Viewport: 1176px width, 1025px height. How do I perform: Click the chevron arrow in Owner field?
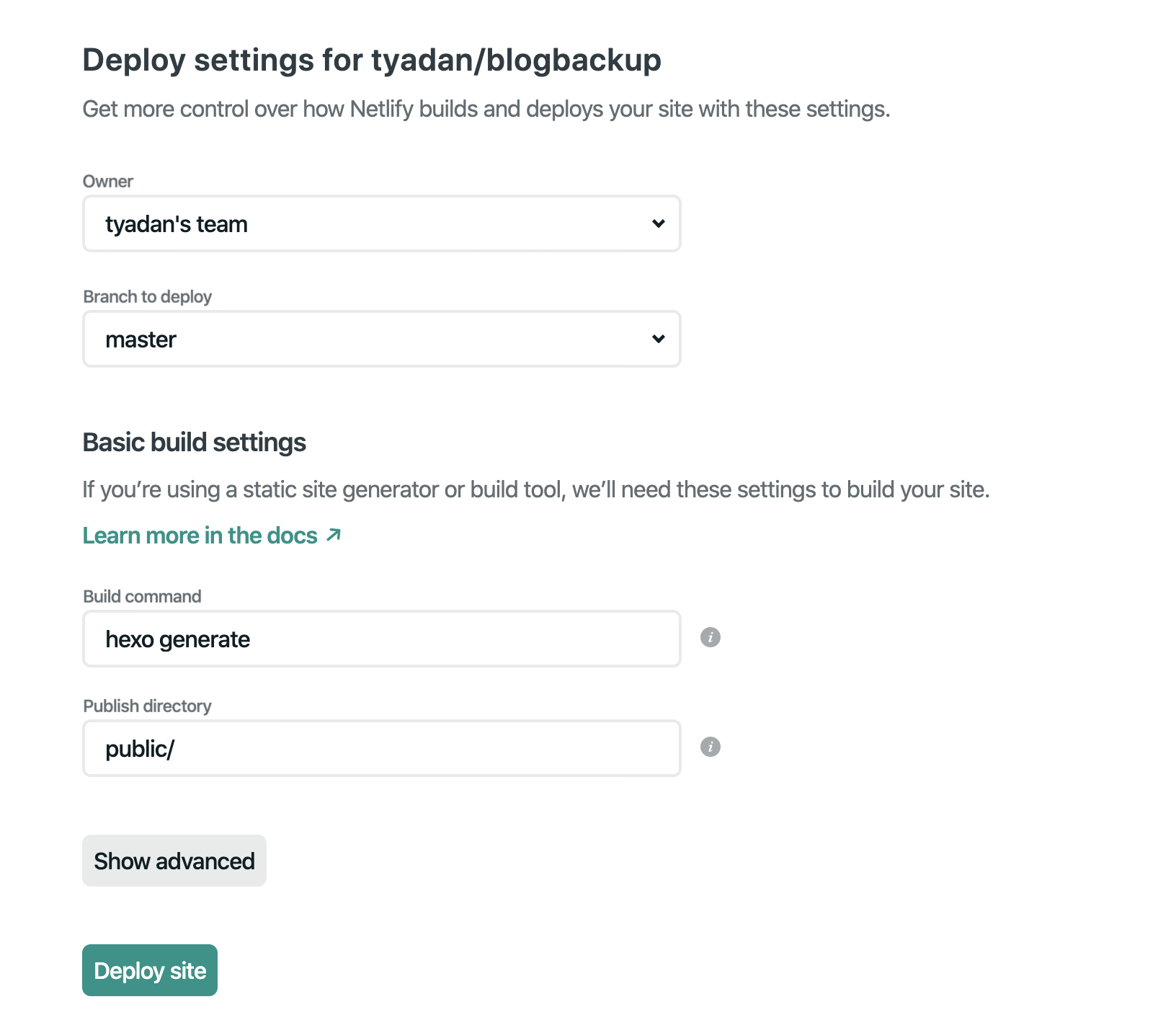point(658,223)
